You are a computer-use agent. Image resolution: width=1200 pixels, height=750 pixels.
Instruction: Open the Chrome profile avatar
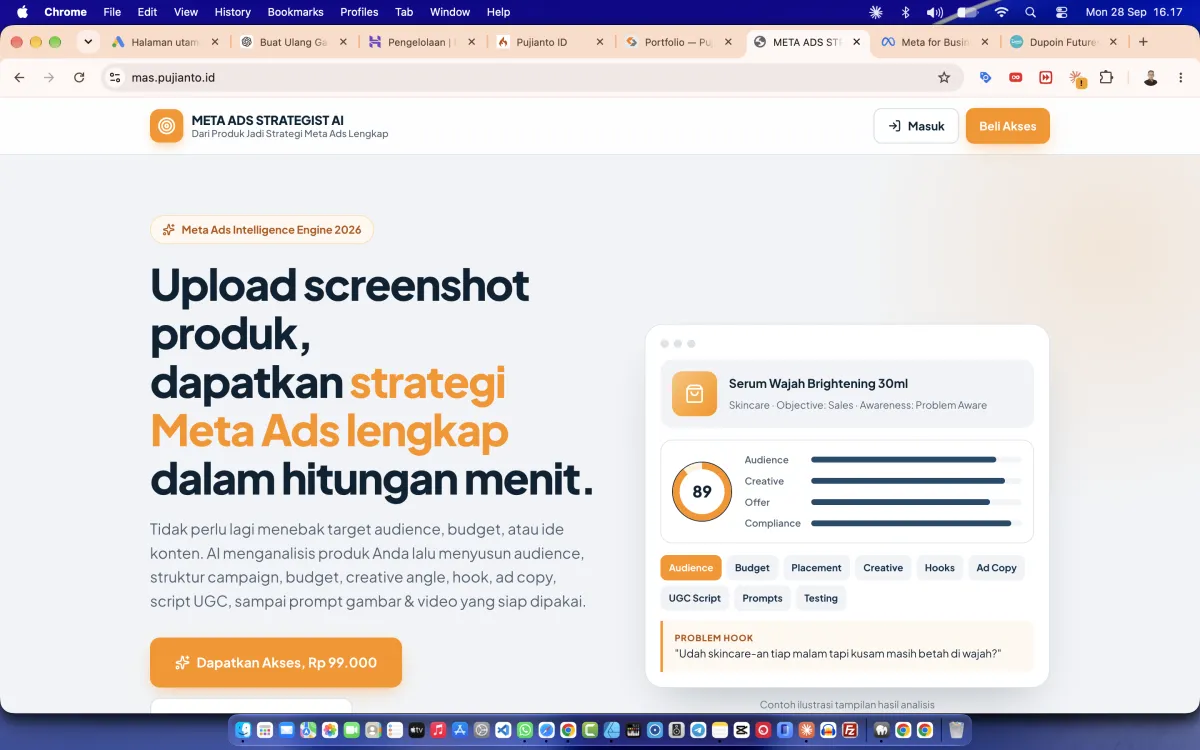coord(1151,77)
